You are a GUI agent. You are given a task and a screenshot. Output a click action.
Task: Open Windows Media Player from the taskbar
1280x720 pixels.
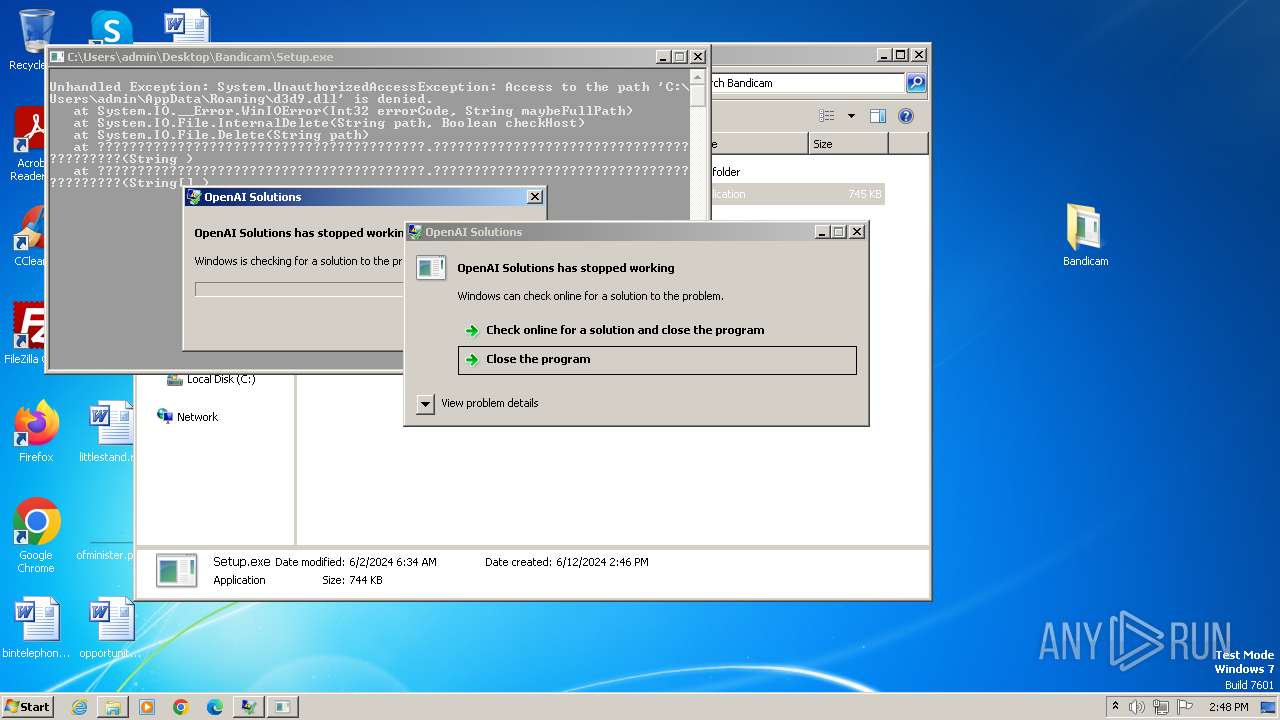[147, 707]
